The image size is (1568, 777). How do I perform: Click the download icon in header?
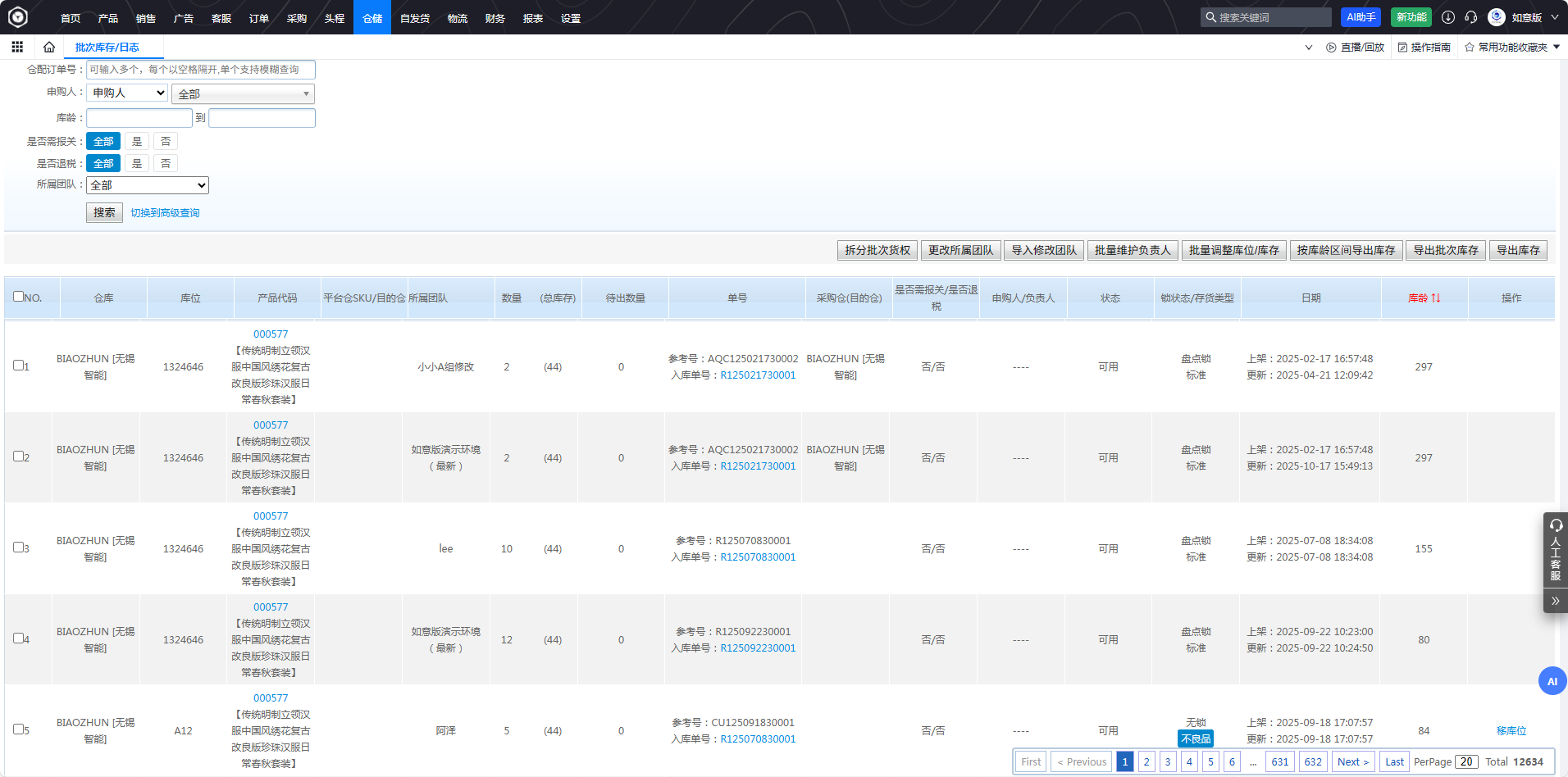pyautogui.click(x=1448, y=17)
